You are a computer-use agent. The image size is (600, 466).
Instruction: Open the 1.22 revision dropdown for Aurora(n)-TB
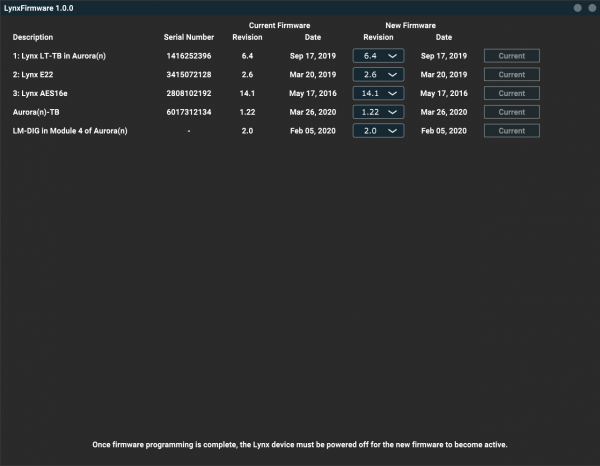378,112
